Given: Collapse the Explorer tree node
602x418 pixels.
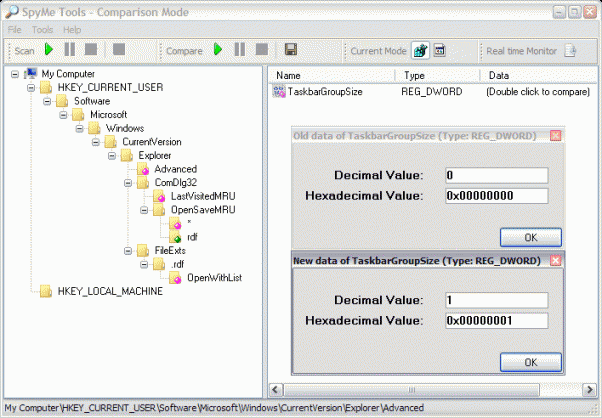Looking at the screenshot, I should (x=112, y=155).
